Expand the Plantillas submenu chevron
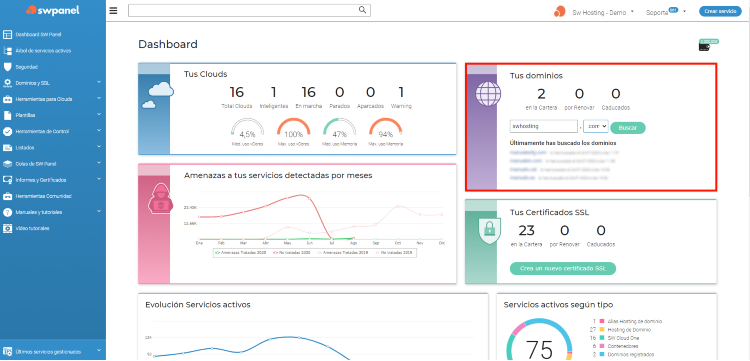750x361 pixels. (x=99, y=115)
